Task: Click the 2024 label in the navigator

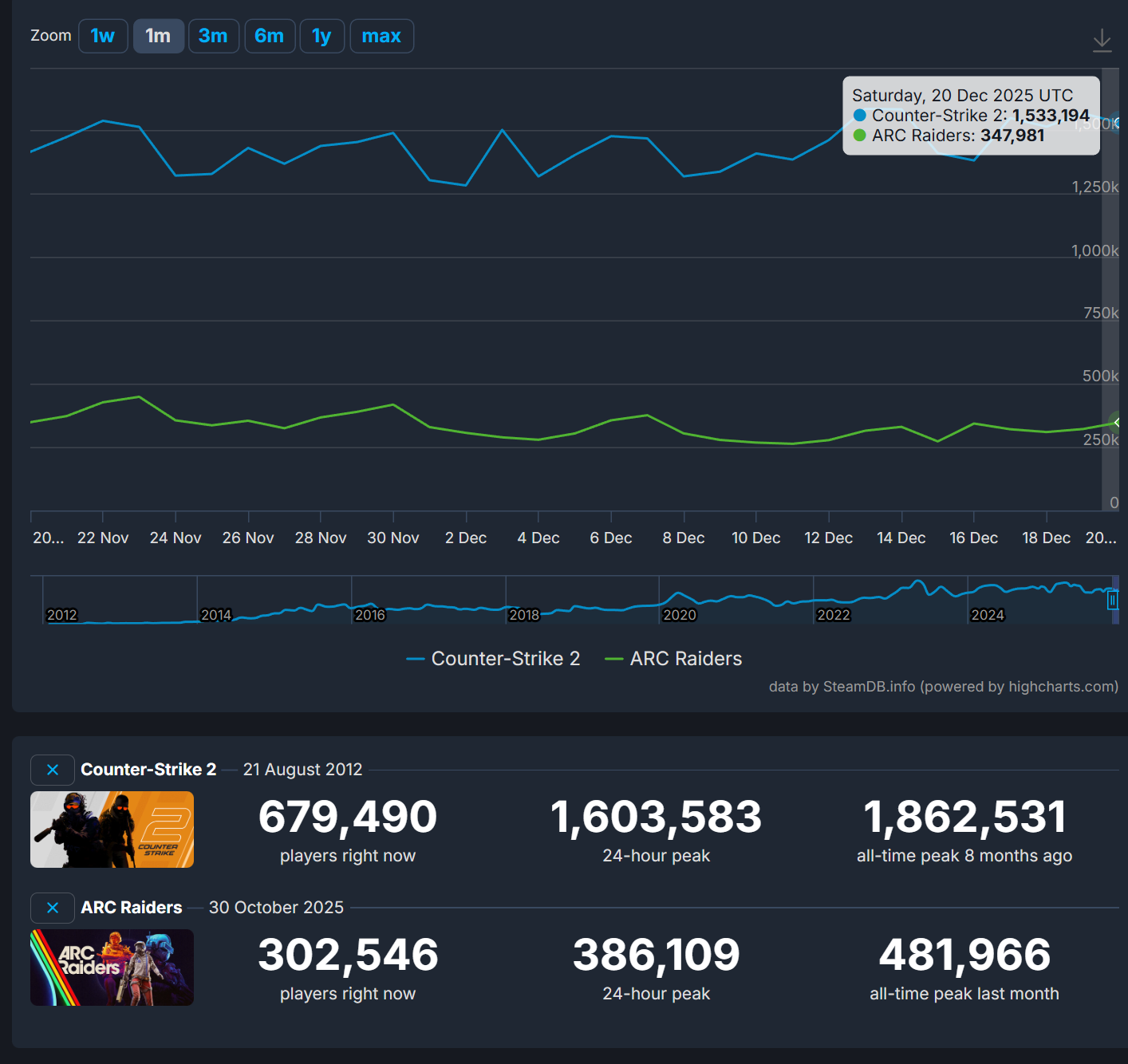Action: (988, 615)
